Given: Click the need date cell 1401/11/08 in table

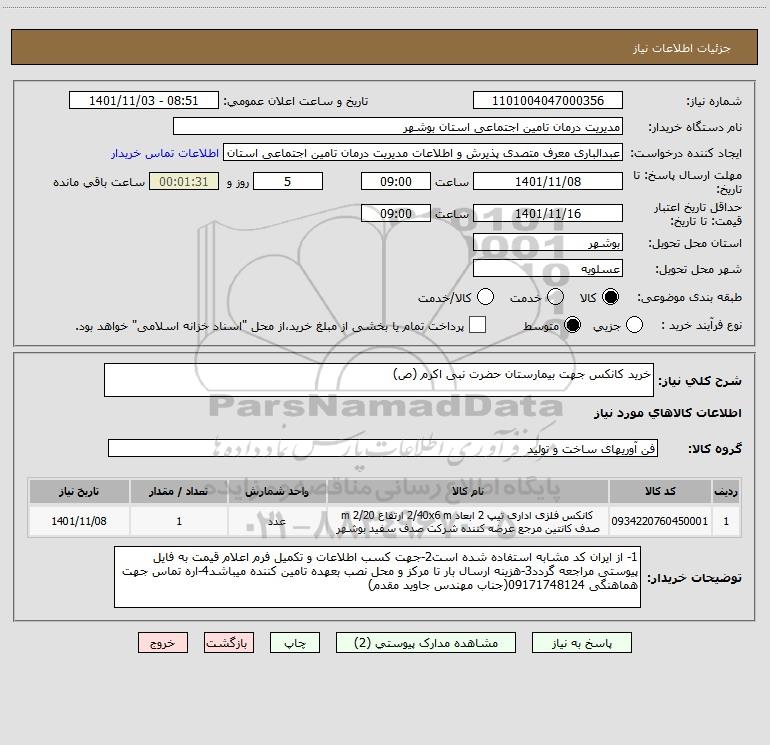Looking at the screenshot, I should [79, 521].
